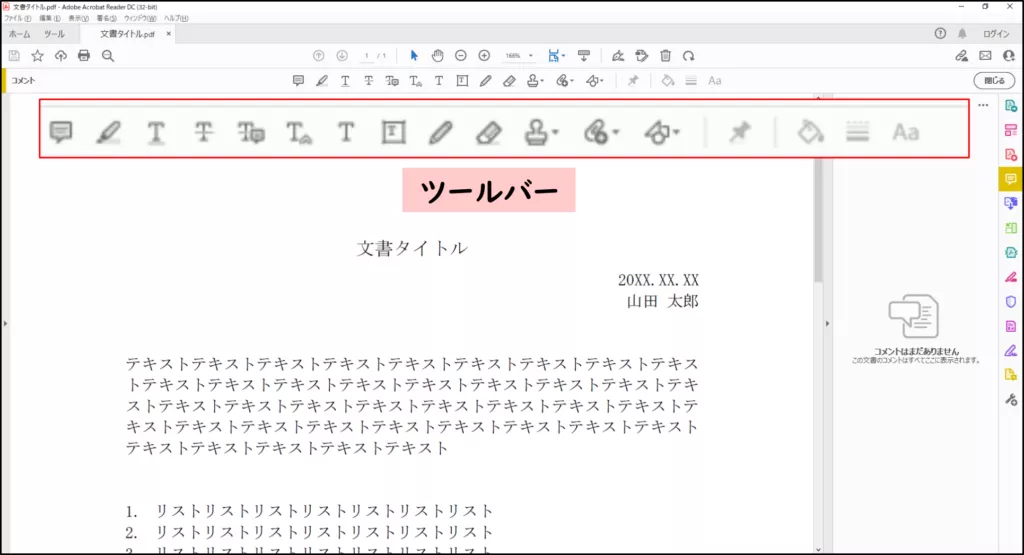Click the trash delete icon
Viewport: 1024px width, 555px height.
pos(665,56)
